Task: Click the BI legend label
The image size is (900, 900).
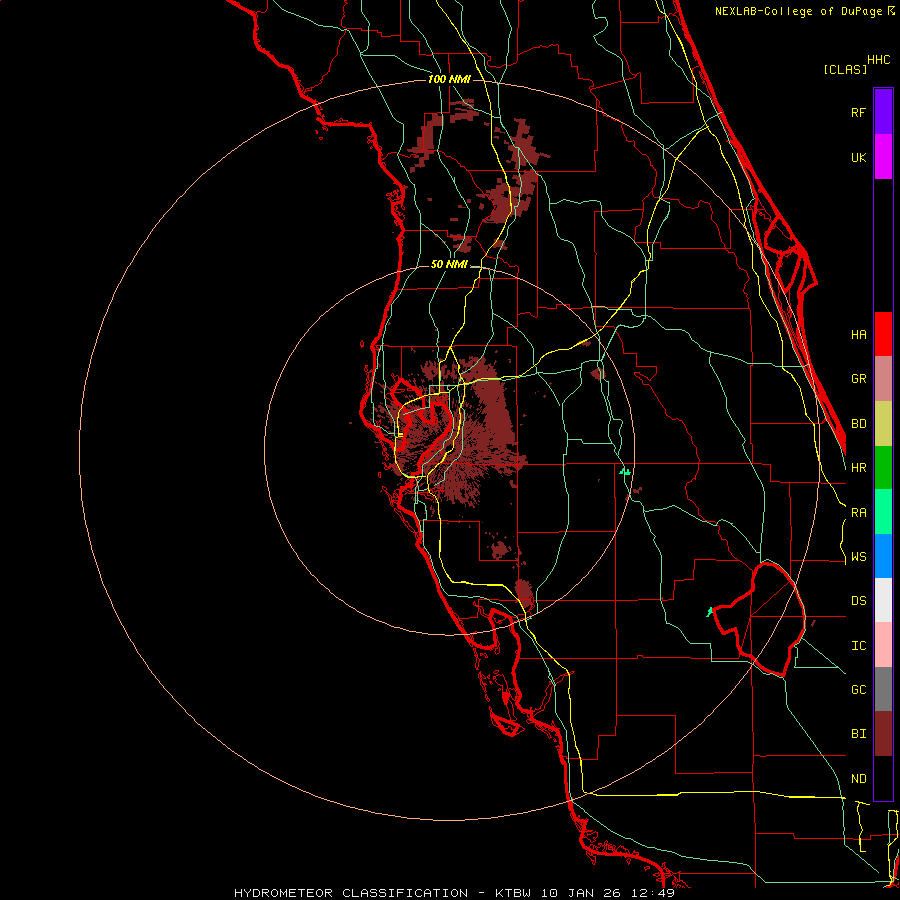Action: 858,734
